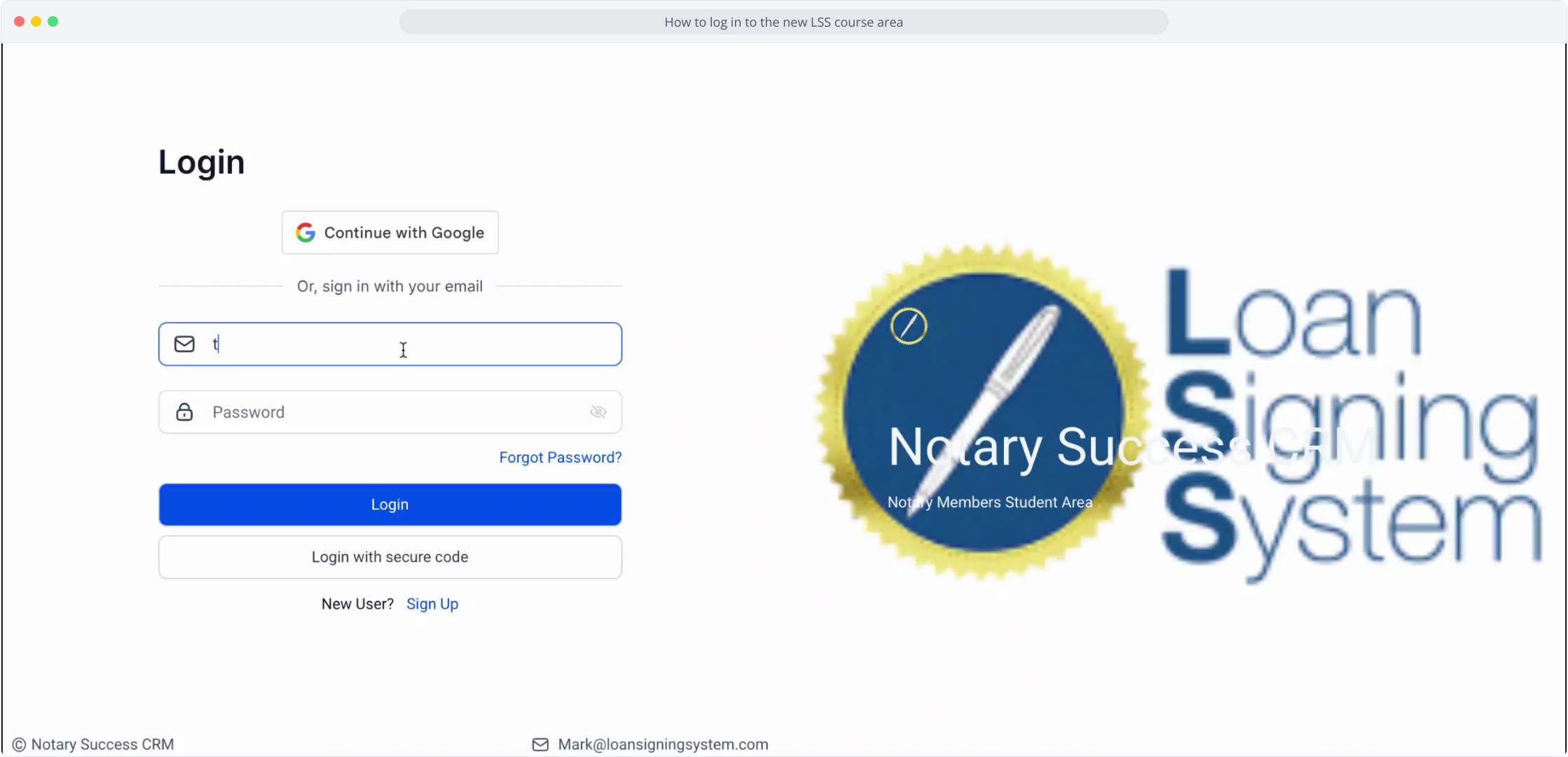
Task: Click the padlock icon in password field
Action: [x=184, y=412]
